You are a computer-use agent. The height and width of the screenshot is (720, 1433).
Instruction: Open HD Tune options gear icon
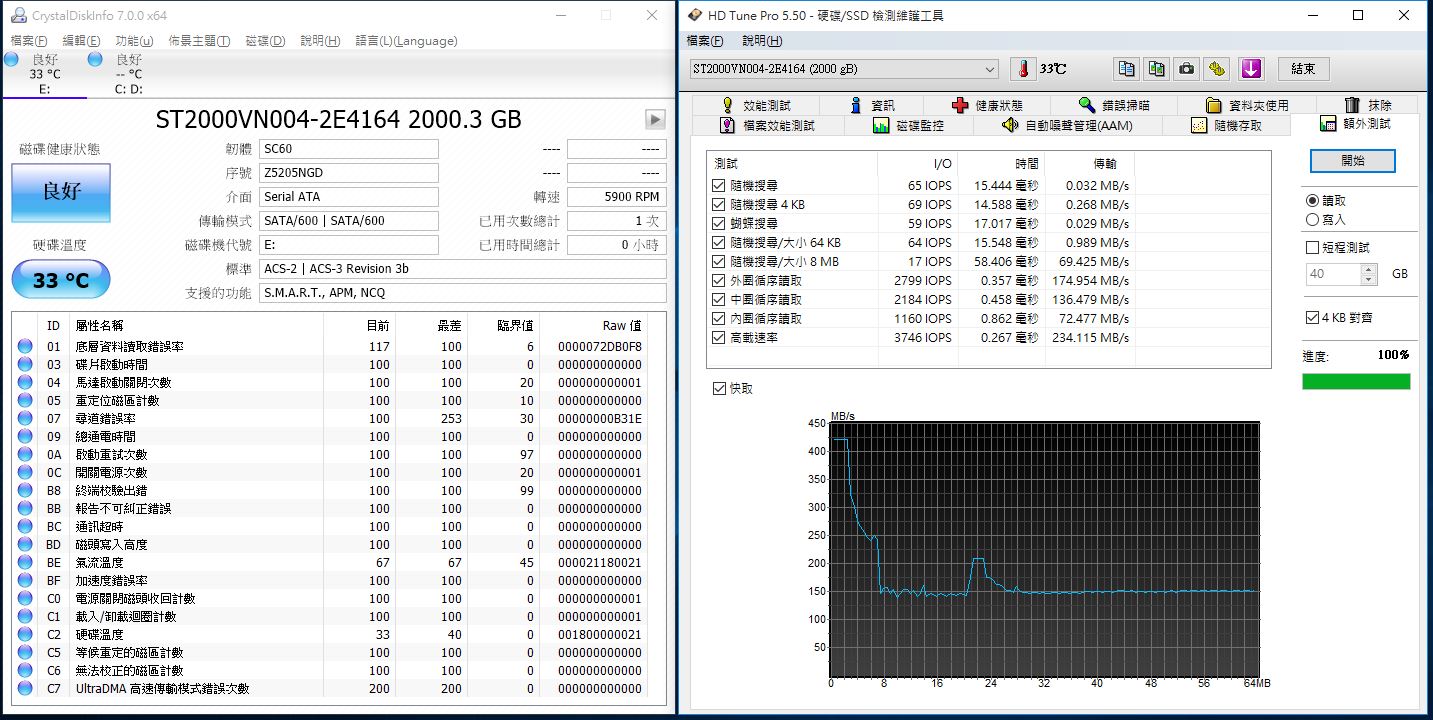[1217, 69]
